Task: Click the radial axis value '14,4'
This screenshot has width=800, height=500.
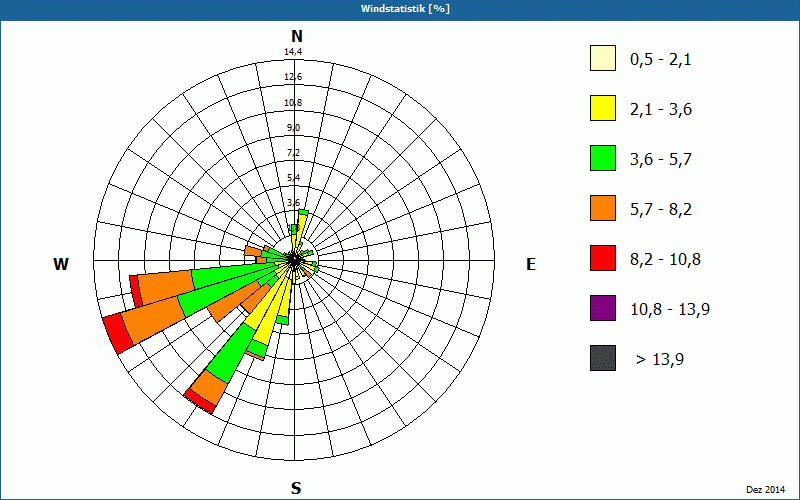Action: pos(293,52)
